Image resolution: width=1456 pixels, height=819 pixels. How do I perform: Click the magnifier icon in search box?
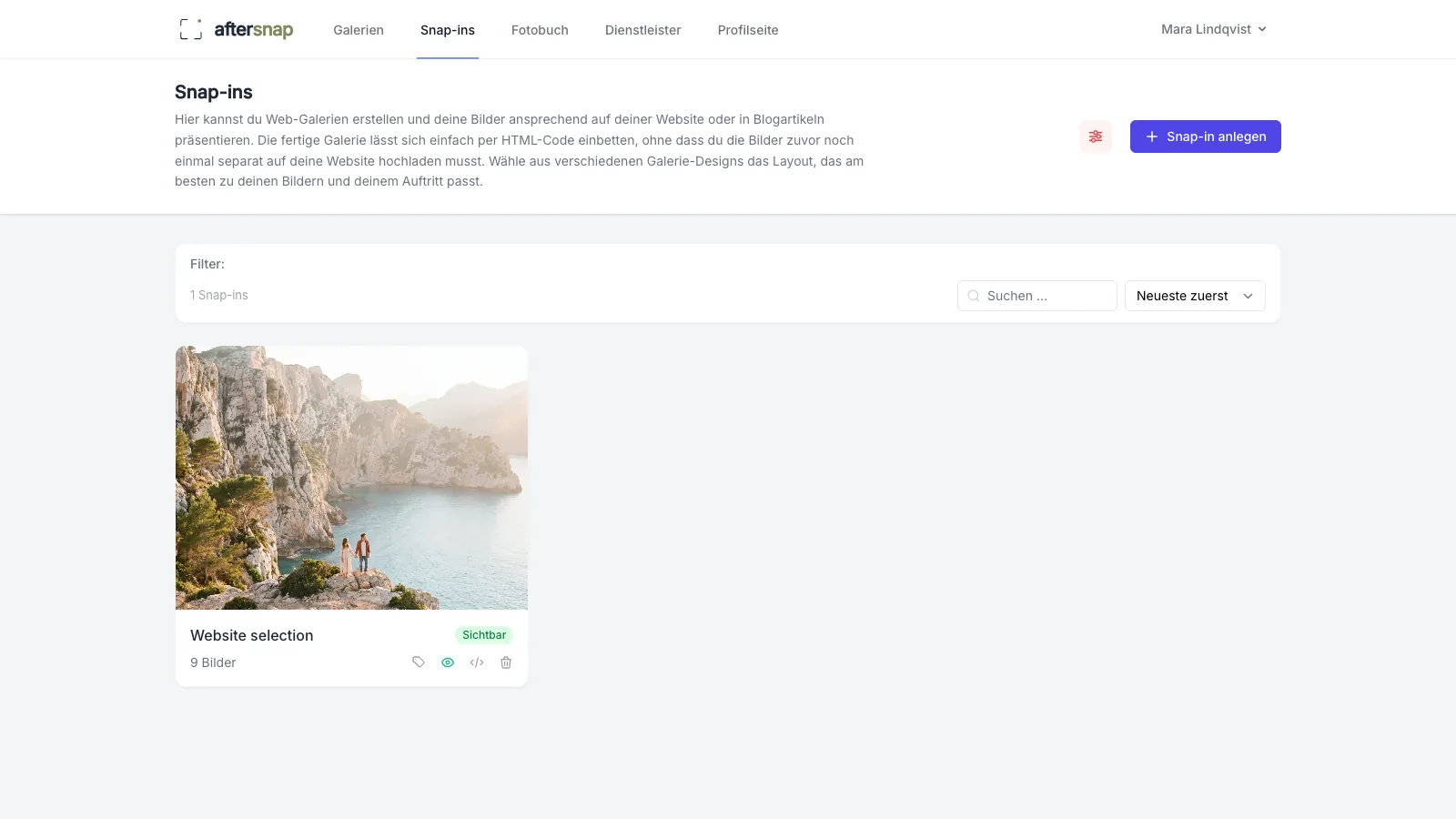point(974,296)
